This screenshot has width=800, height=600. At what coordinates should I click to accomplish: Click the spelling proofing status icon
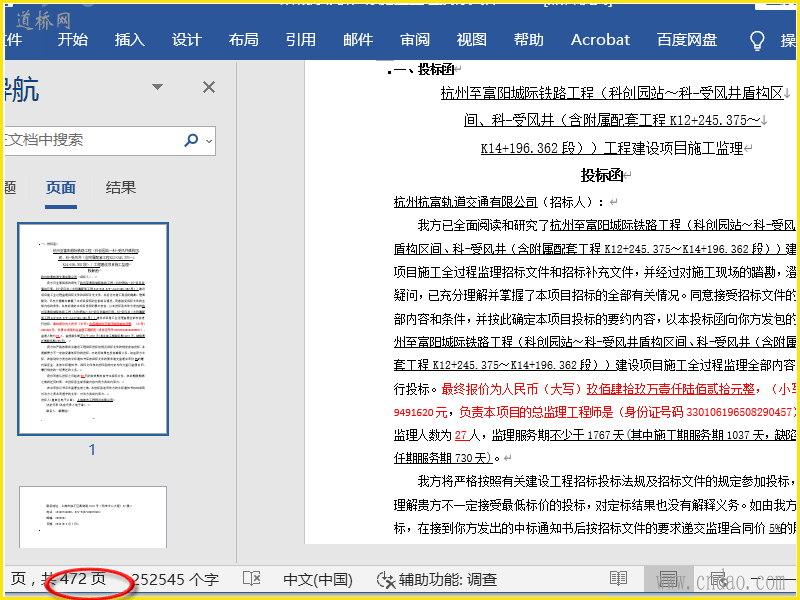pos(252,579)
